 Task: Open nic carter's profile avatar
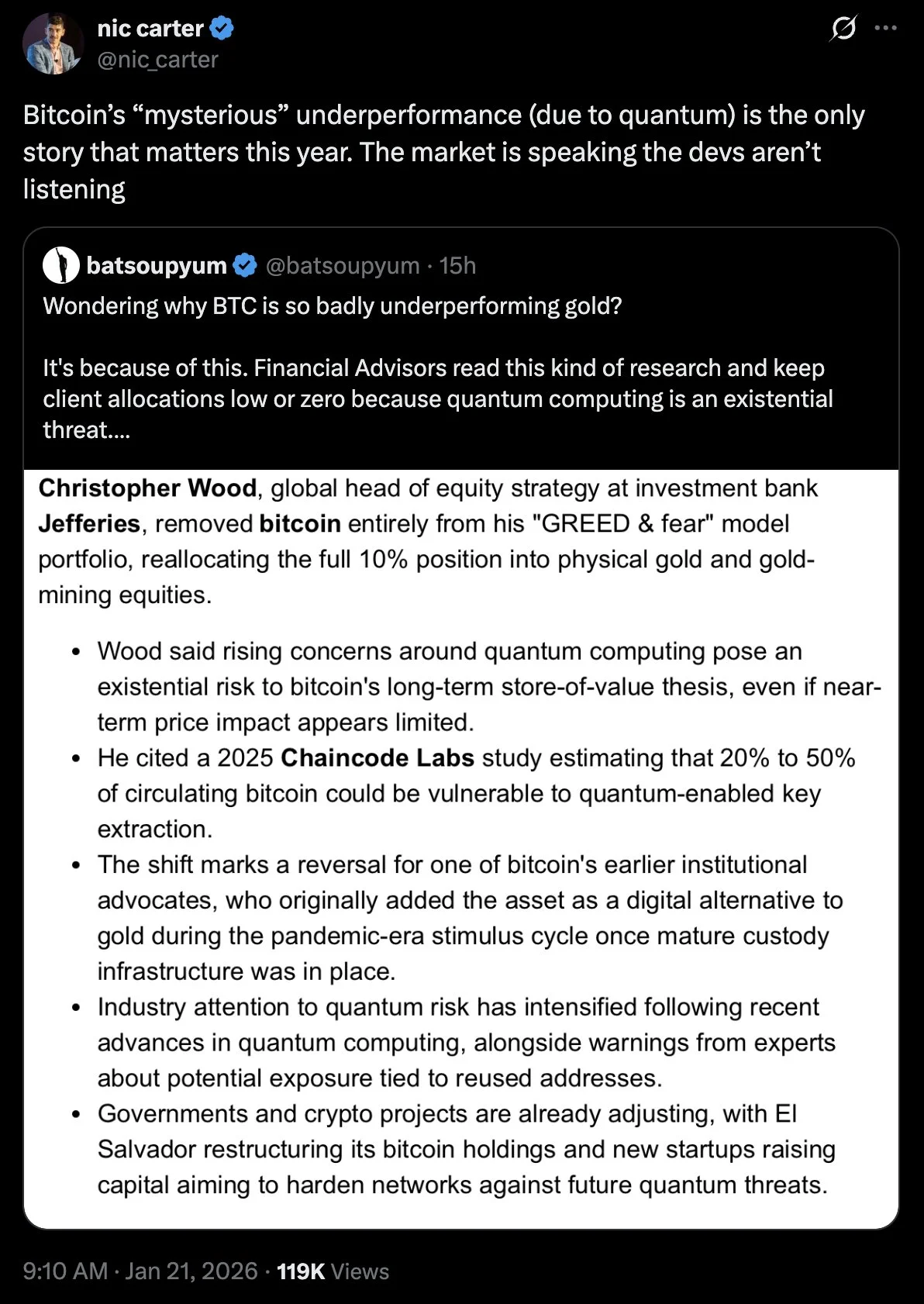click(x=53, y=43)
